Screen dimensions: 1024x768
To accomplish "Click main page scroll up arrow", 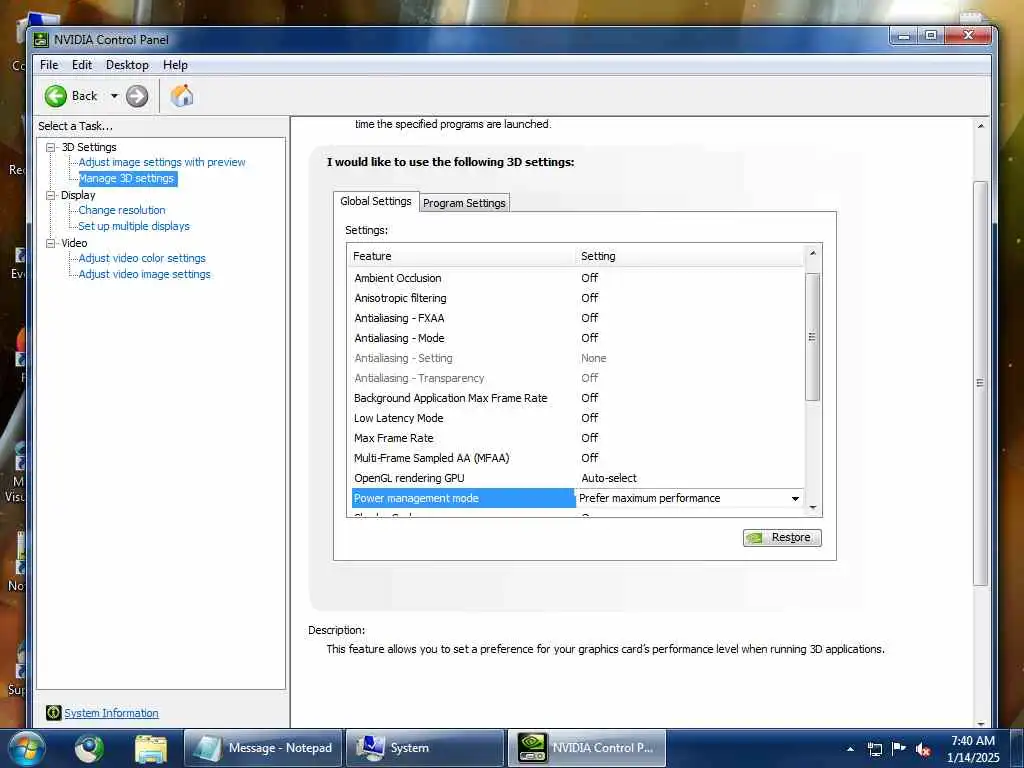I will [x=980, y=125].
